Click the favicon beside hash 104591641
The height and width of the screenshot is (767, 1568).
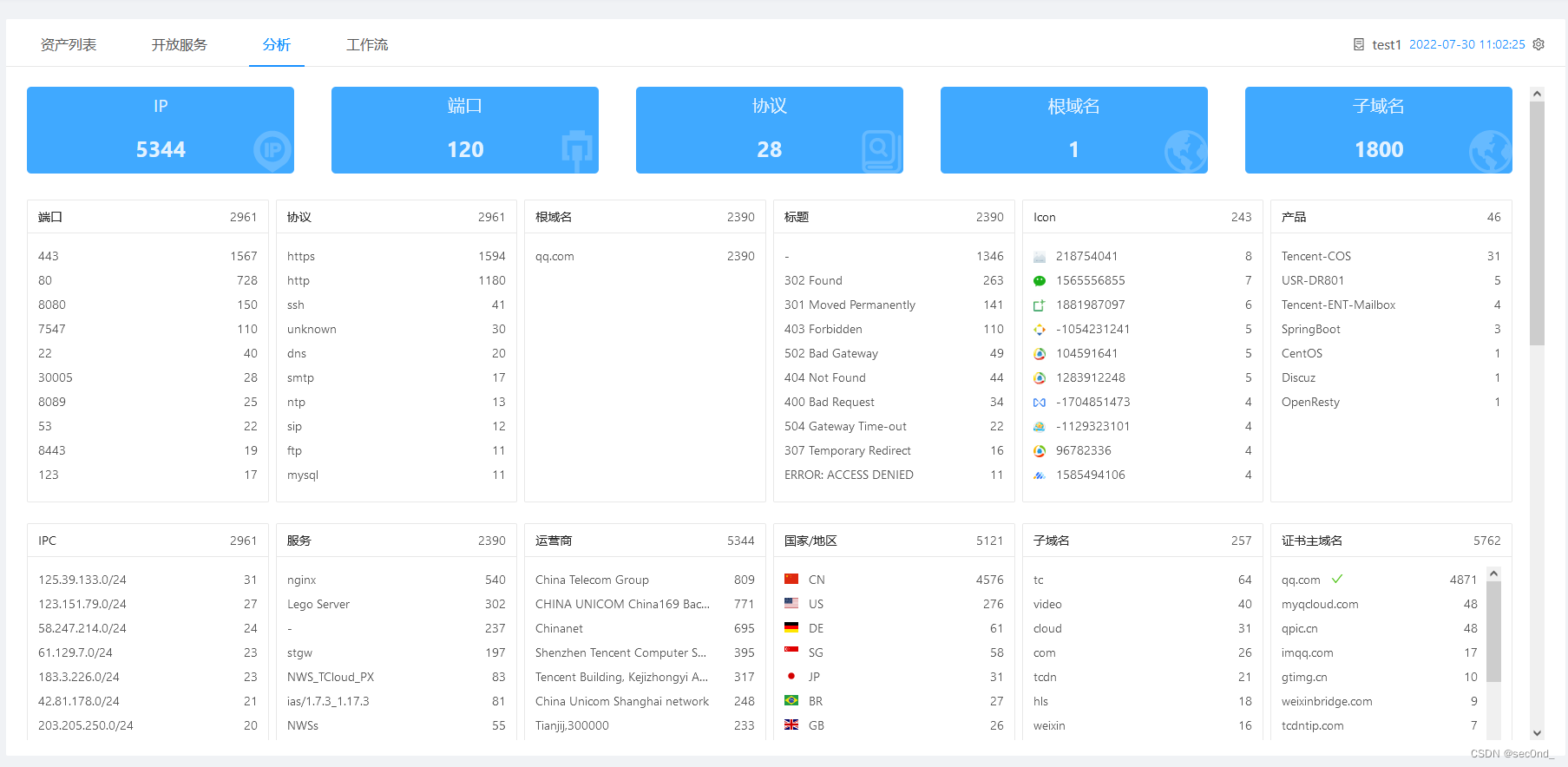click(x=1040, y=354)
